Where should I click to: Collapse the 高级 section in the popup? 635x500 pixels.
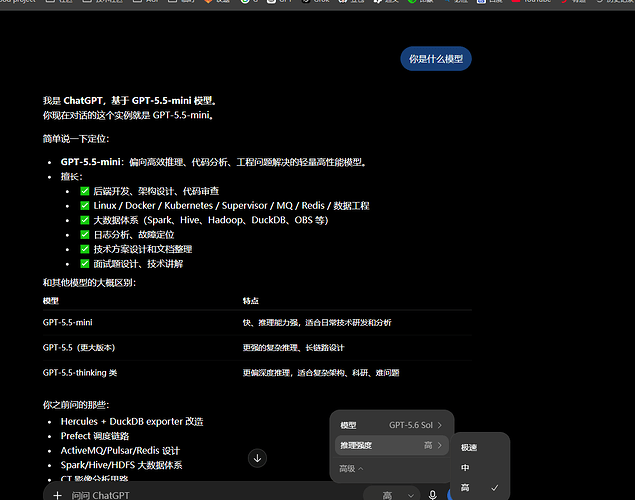pyautogui.click(x=351, y=468)
